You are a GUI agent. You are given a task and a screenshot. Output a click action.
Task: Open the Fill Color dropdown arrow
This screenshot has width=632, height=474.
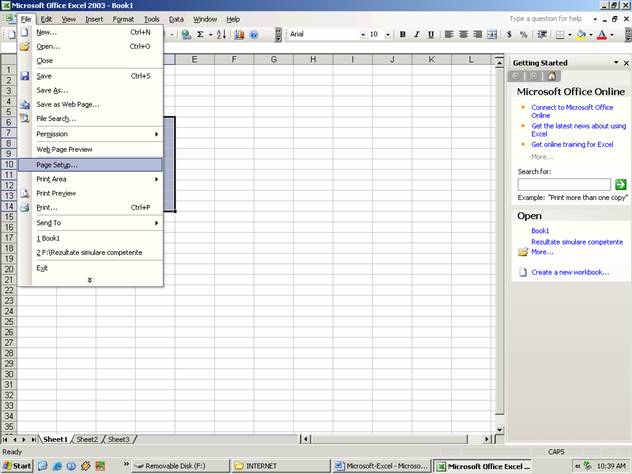pos(590,35)
